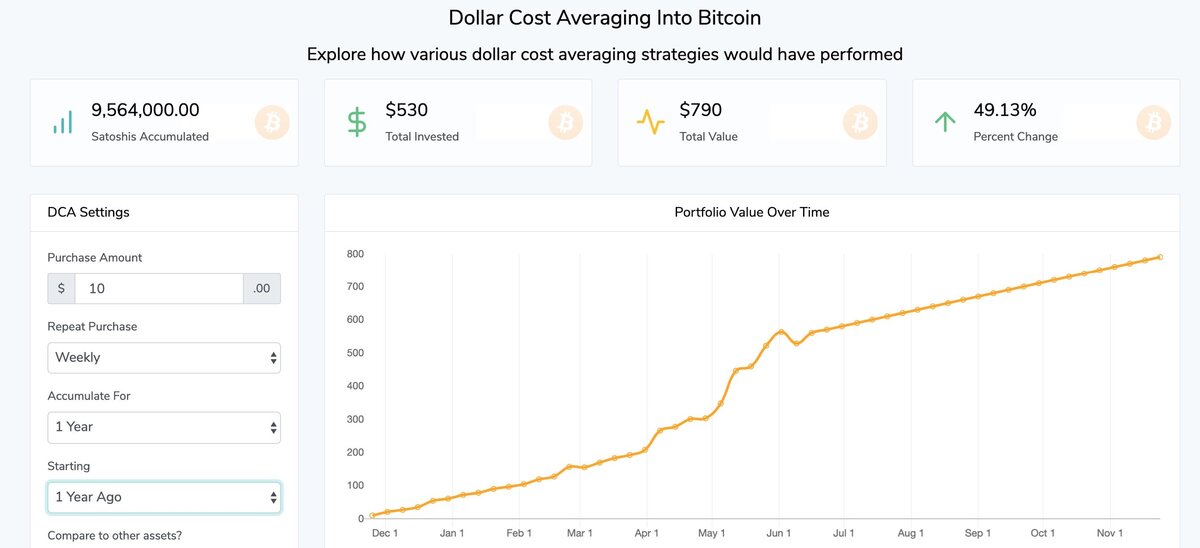This screenshot has width=1200, height=548.
Task: Open the Starting 1 Year Ago dropdown
Action: [164, 497]
